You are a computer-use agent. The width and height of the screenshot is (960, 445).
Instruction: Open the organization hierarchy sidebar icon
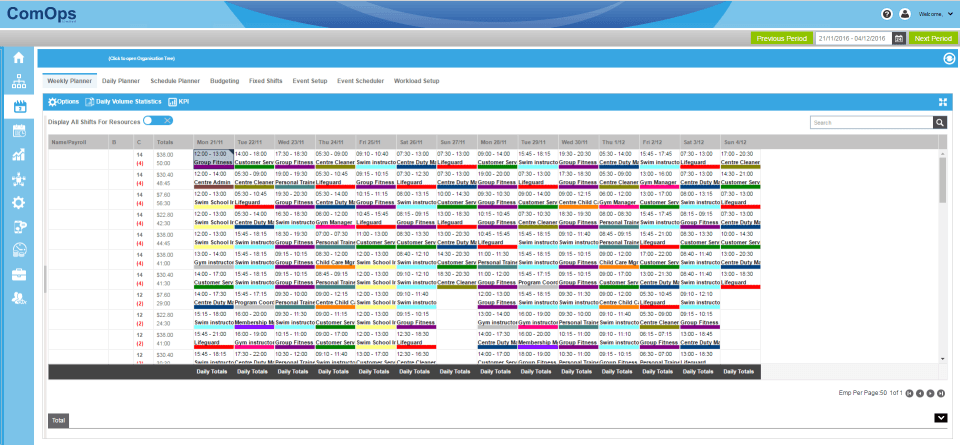click(18, 81)
